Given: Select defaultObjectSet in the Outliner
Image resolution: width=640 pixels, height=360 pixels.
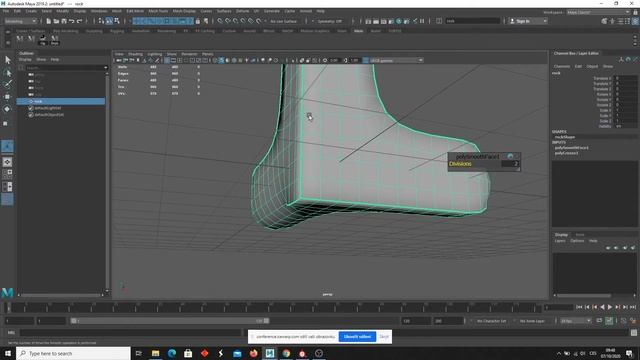Looking at the screenshot, I should [49, 115].
